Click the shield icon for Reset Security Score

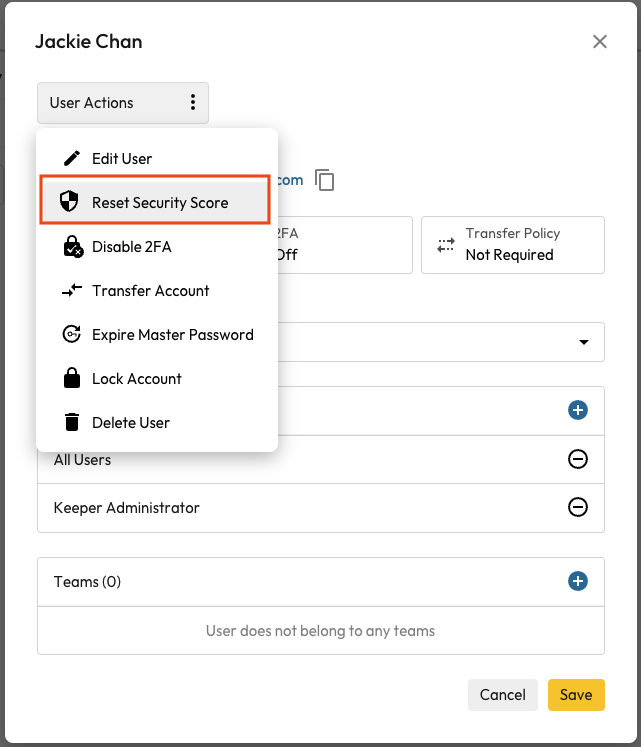(x=69, y=203)
